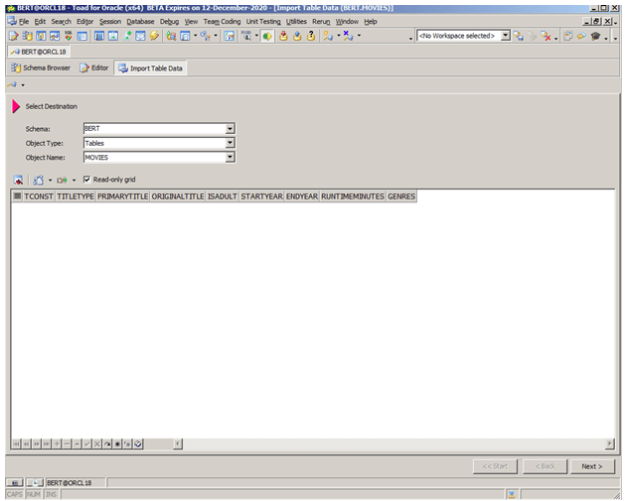Image resolution: width=626 pixels, height=501 pixels.
Task: Click the user icon in bottom status bar
Action: pos(511,495)
